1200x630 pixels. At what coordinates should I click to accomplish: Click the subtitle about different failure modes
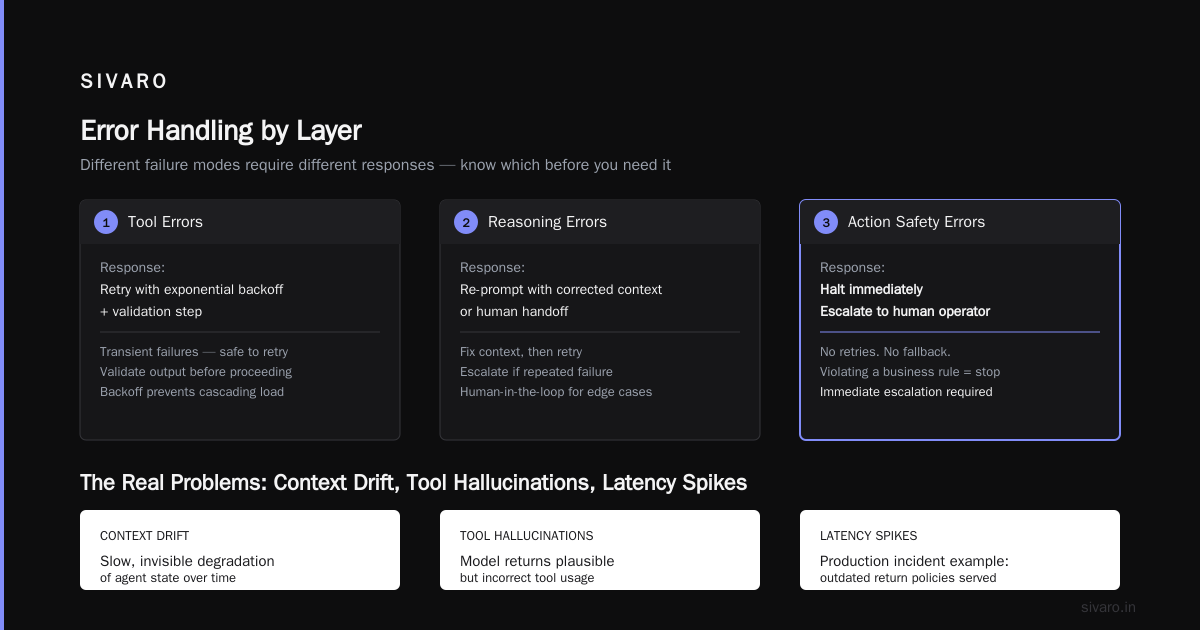coord(376,165)
